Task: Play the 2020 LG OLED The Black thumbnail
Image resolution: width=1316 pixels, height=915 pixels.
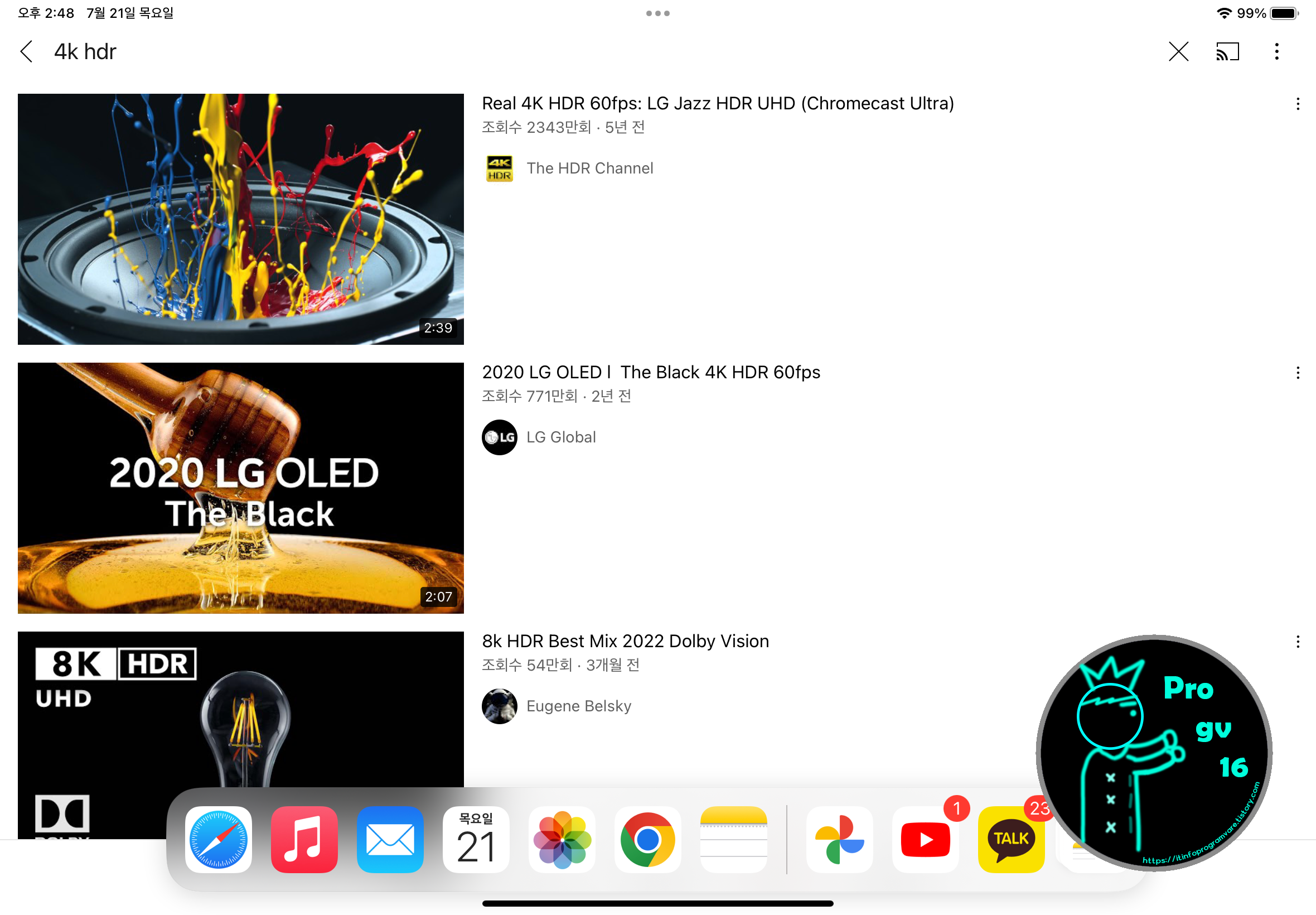Action: coord(241,488)
